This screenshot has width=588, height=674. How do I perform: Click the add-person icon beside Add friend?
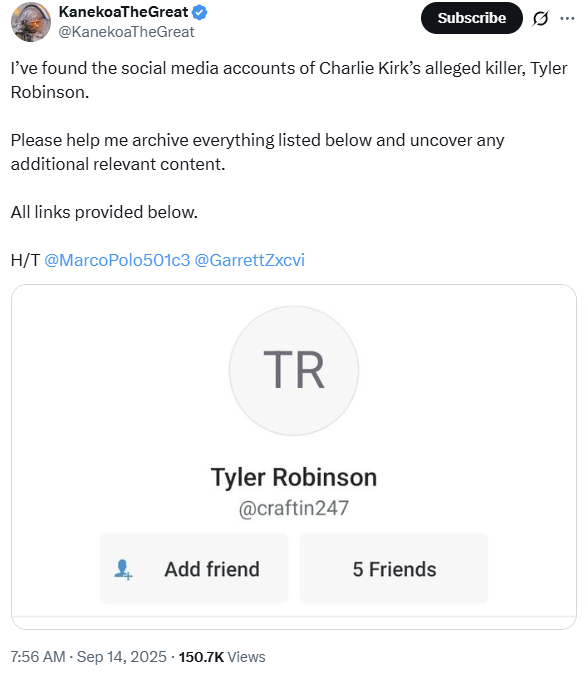tap(123, 569)
